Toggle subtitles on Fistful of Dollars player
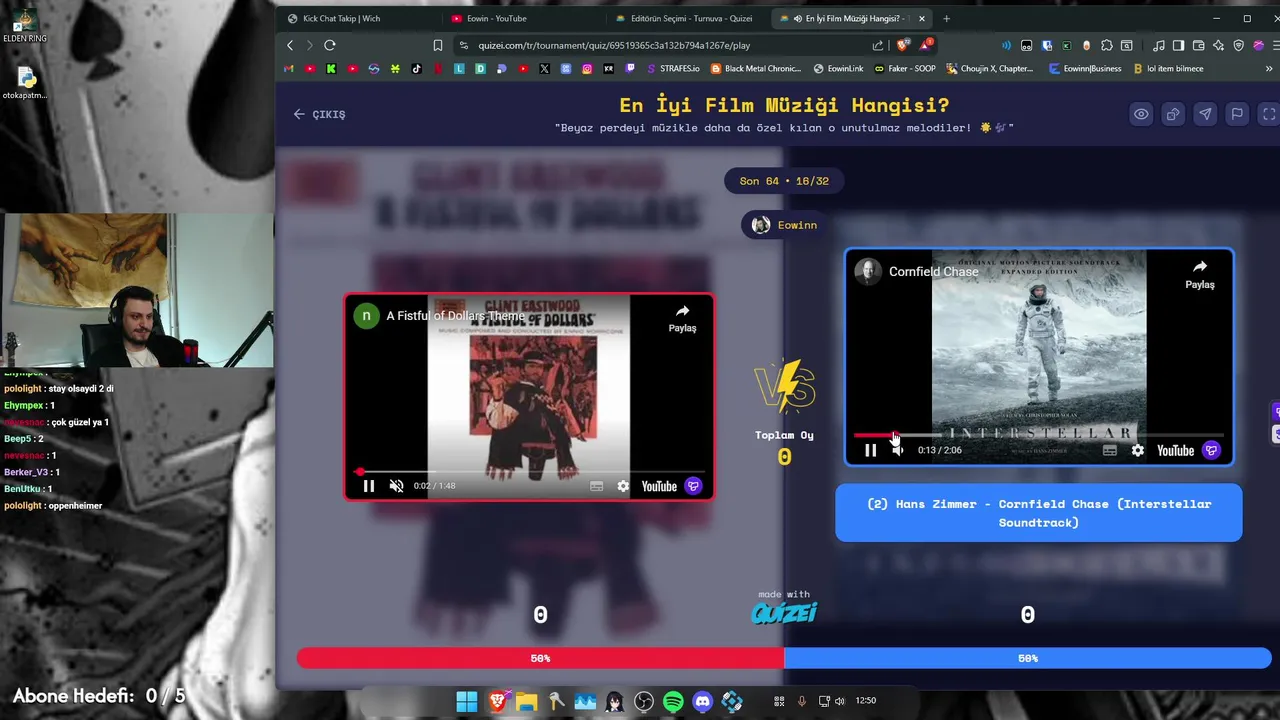1280x720 pixels. click(596, 486)
